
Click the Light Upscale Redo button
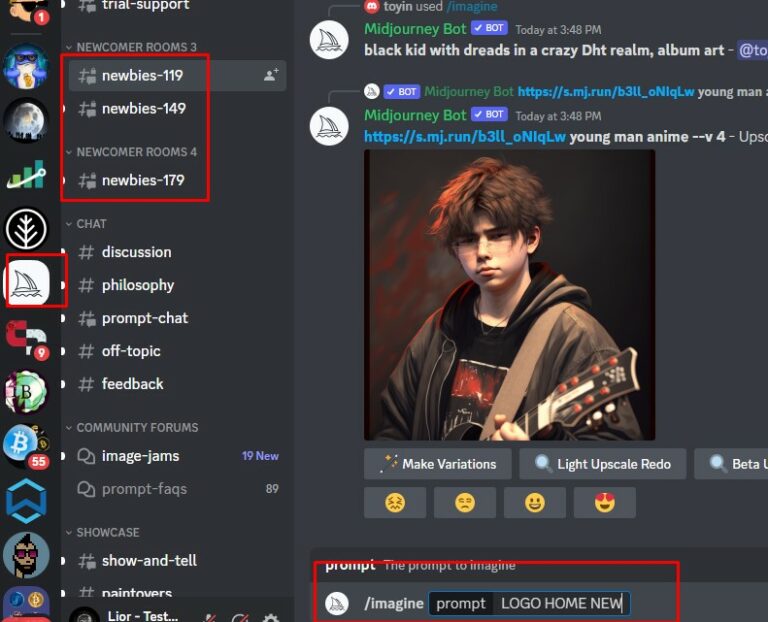[x=602, y=464]
